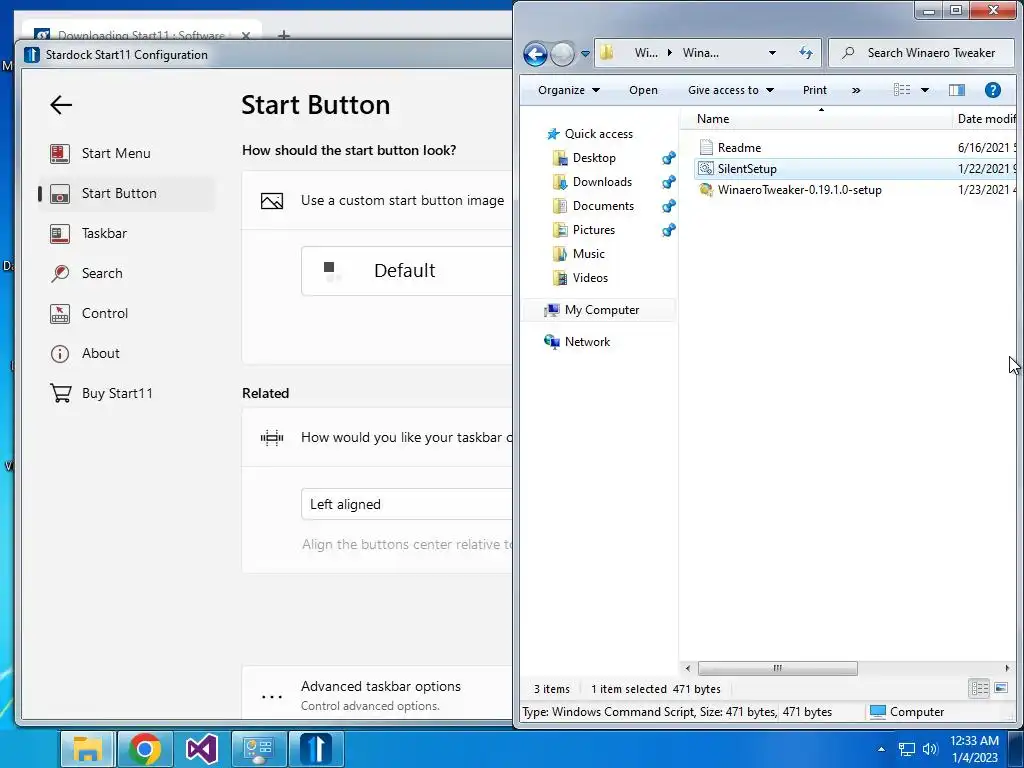1024x768 pixels.
Task: Open the About page in Start11
Action: pos(126,353)
